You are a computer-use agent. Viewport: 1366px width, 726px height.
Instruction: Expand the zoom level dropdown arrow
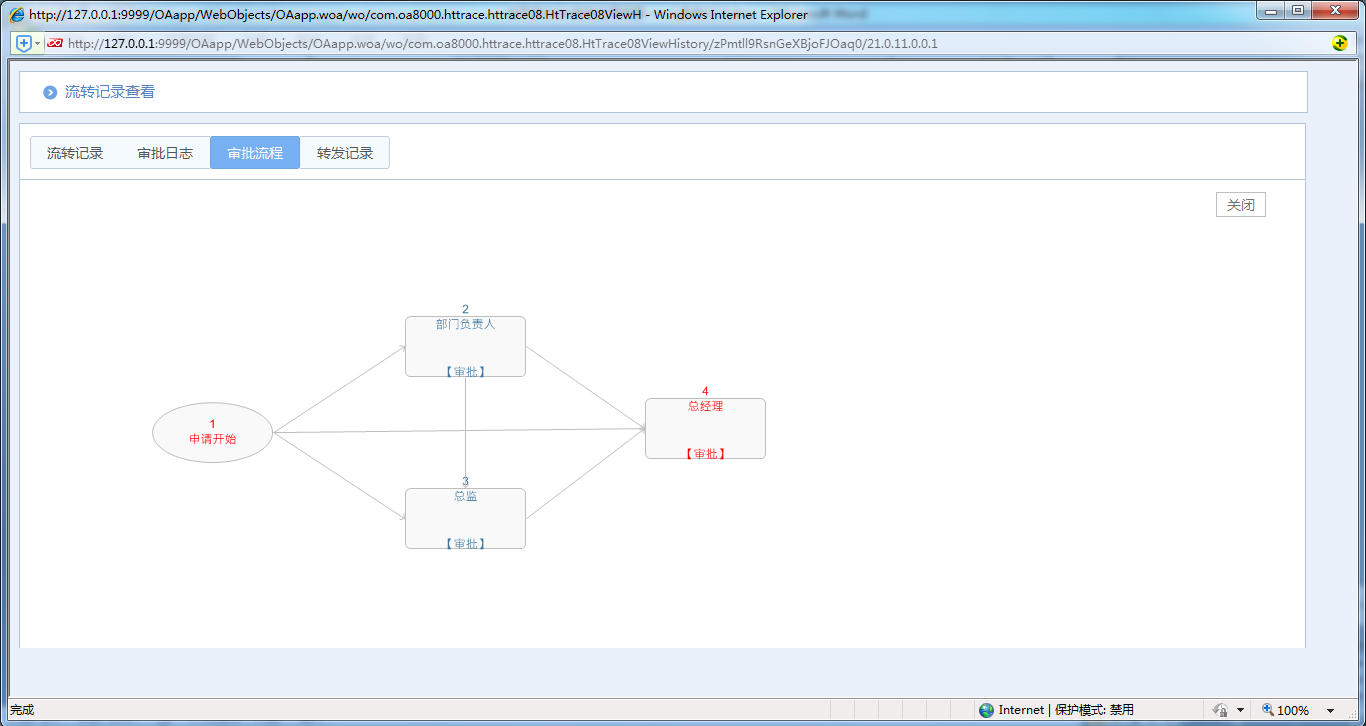[x=1331, y=711]
